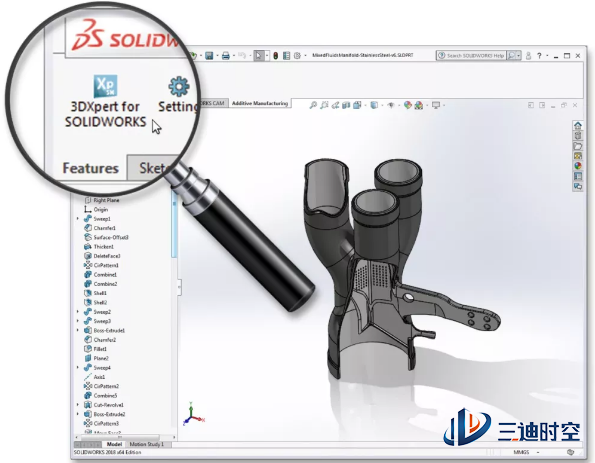Image resolution: width=595 pixels, height=463 pixels.
Task: Expand the Sweep3 feature
Action: 78,321
